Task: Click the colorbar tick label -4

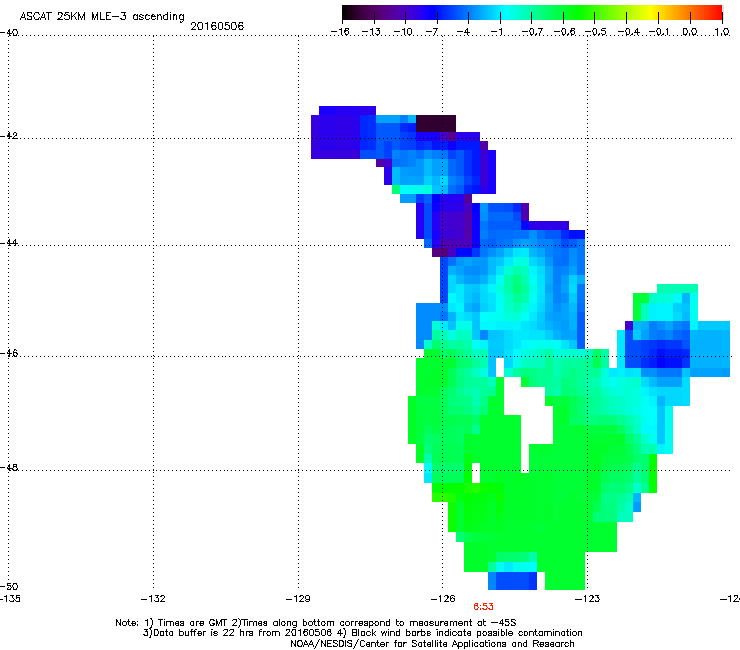Action: [463, 32]
